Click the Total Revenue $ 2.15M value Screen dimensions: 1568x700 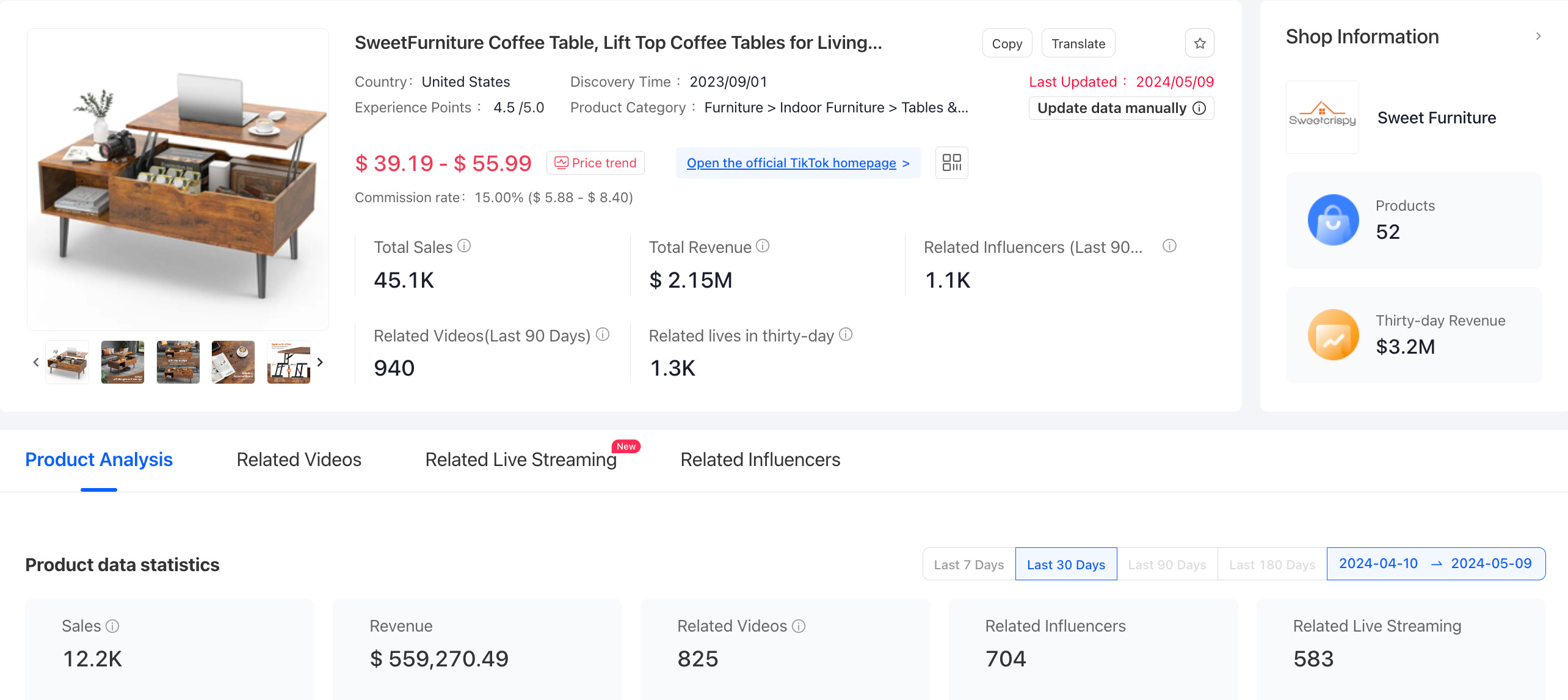click(x=691, y=280)
